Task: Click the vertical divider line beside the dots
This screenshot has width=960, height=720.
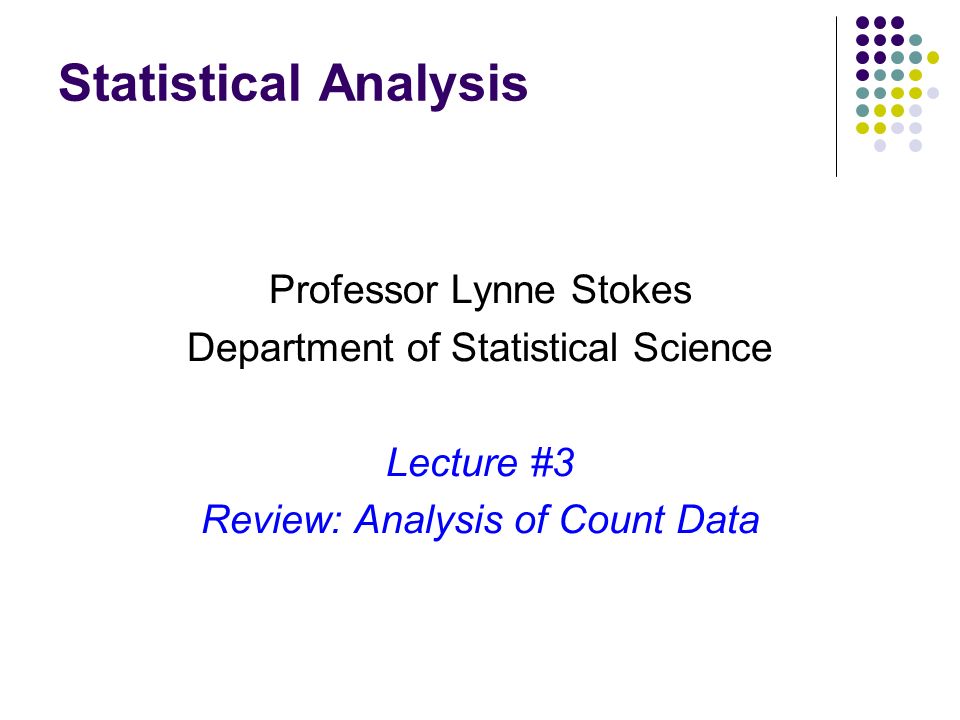Action: coord(836,97)
